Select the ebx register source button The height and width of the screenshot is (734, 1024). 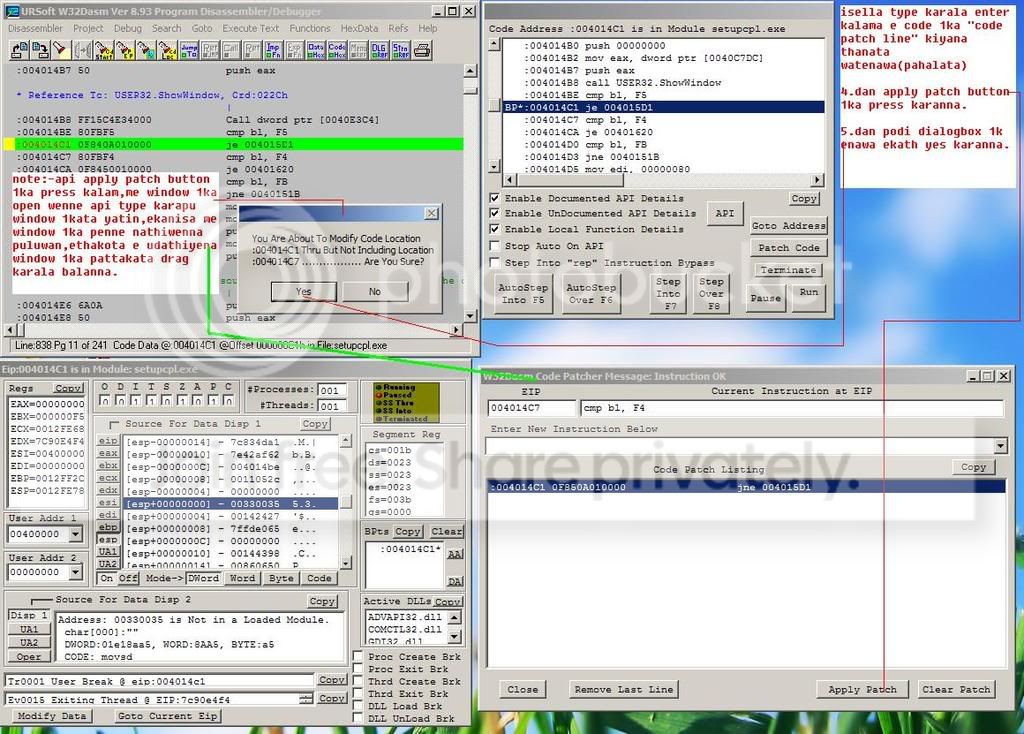(x=108, y=466)
